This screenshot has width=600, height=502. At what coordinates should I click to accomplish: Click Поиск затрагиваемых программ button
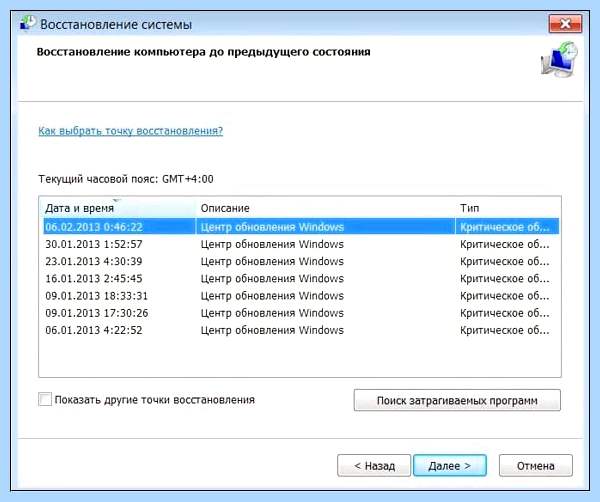coord(457,400)
